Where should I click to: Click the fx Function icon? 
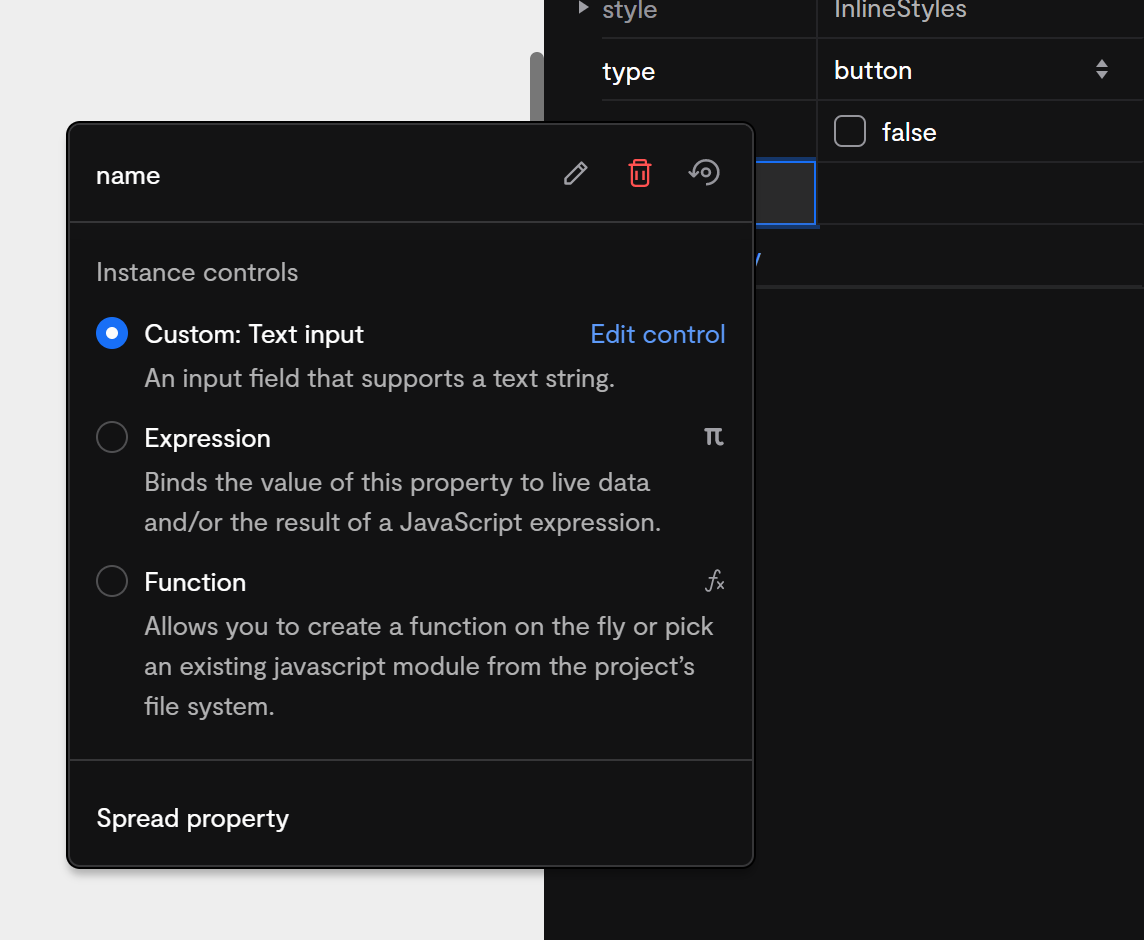click(715, 581)
